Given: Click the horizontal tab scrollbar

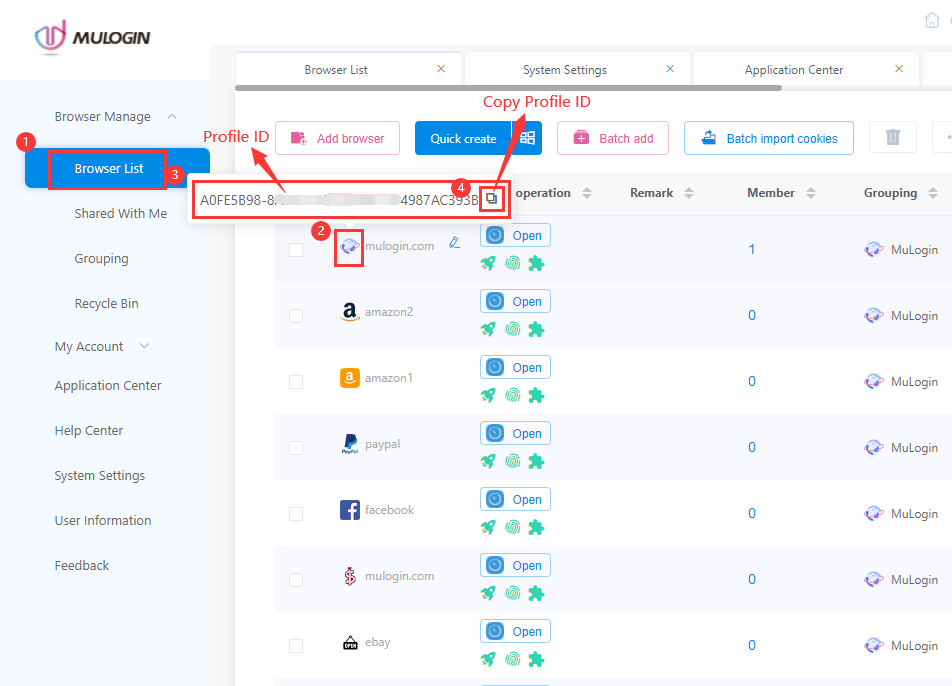Looking at the screenshot, I should tap(508, 88).
